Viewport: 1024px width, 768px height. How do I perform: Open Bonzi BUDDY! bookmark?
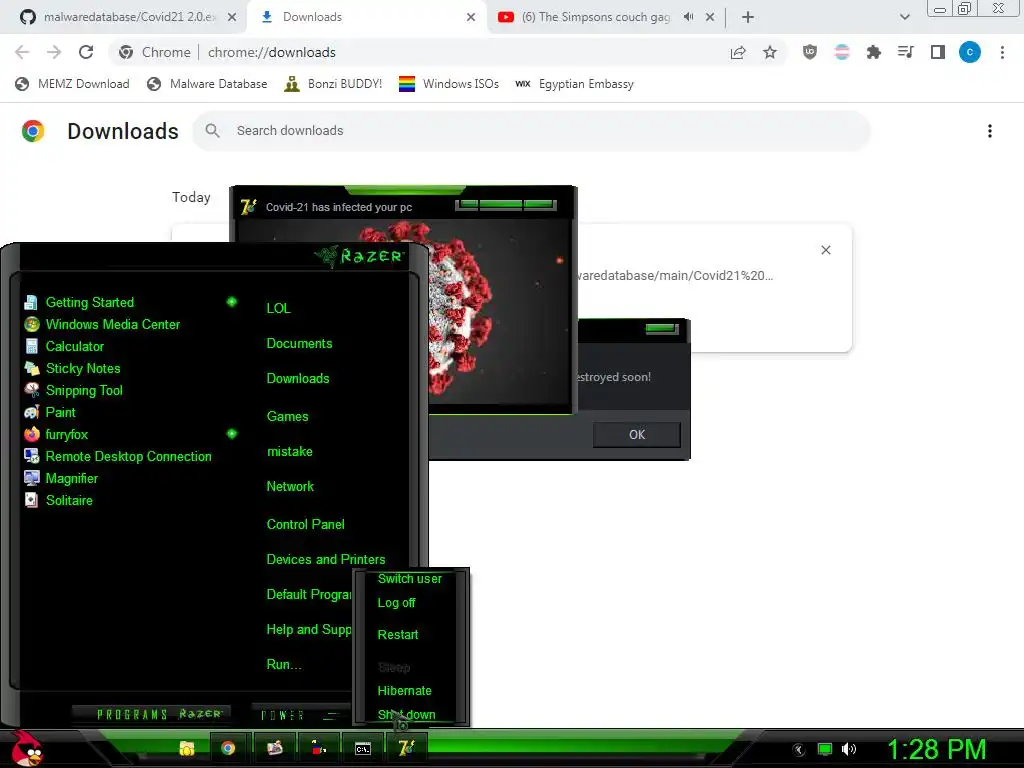[333, 84]
